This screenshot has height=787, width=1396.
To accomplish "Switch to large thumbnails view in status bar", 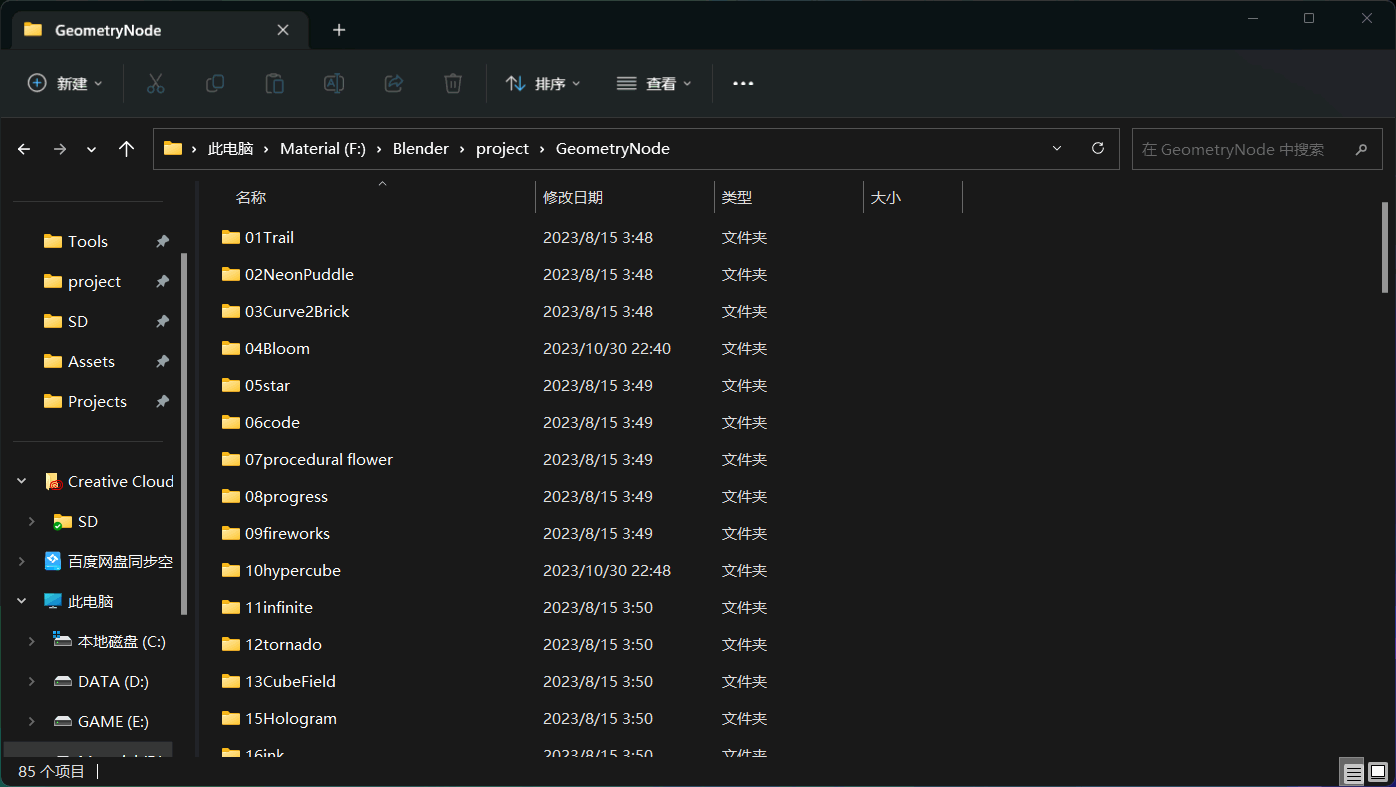I will pos(1378,772).
